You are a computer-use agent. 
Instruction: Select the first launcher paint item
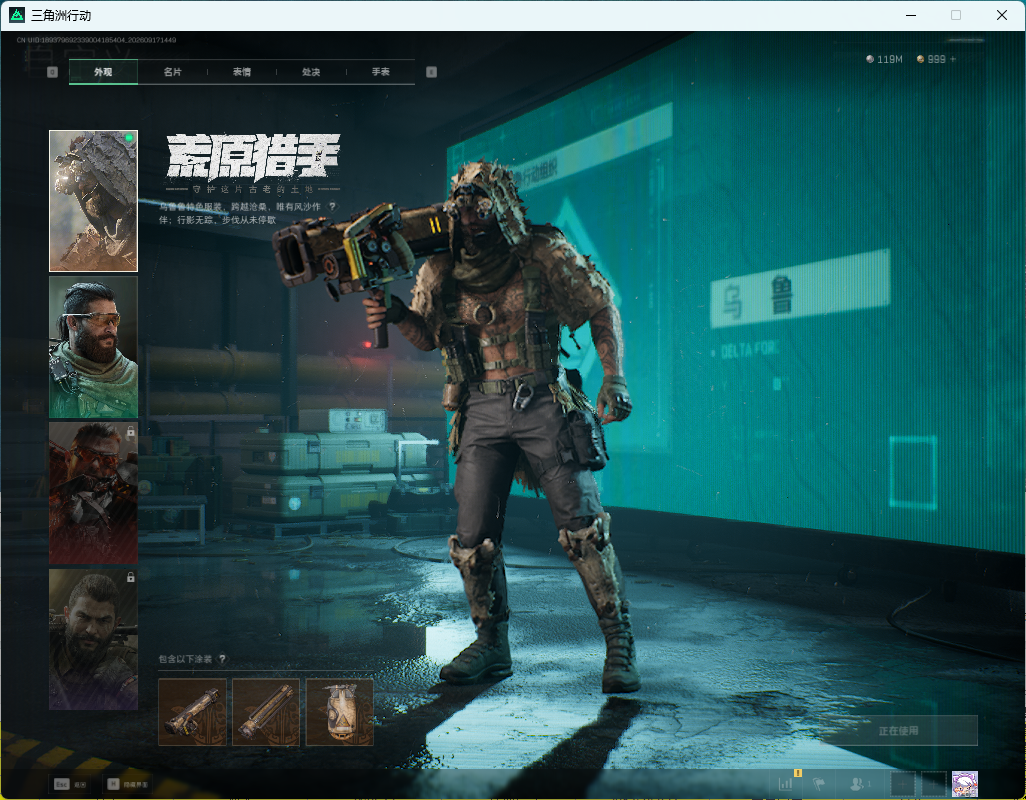tap(192, 712)
